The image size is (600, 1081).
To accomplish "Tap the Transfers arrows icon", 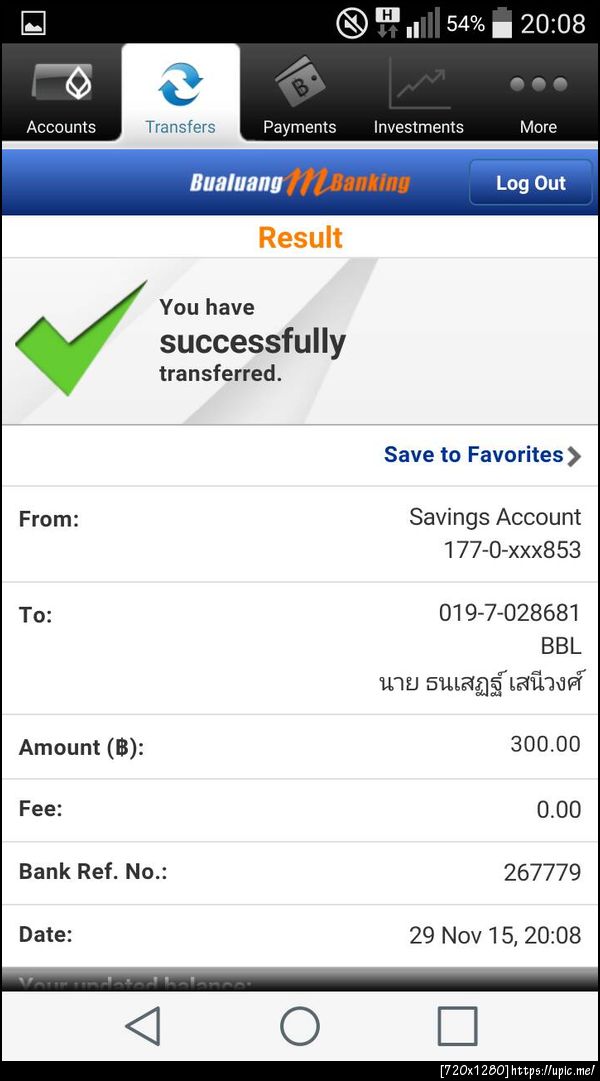I will click(x=180, y=84).
